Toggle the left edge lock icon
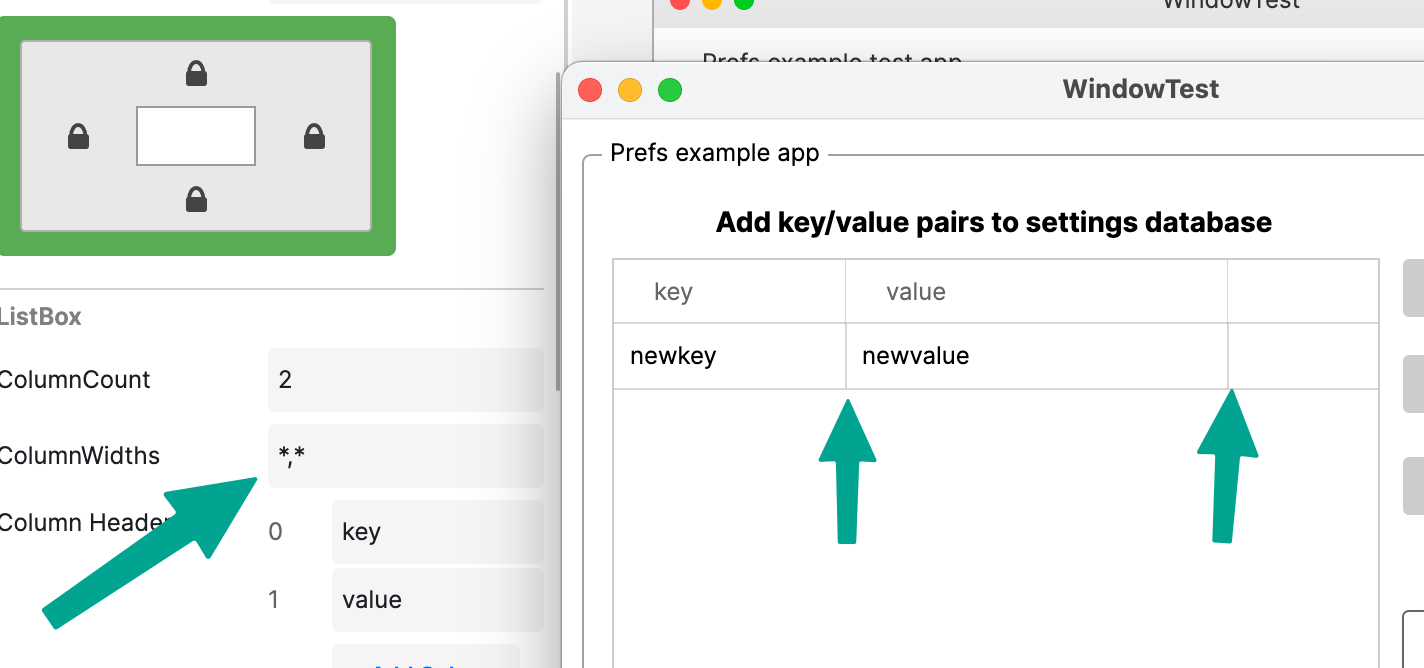Screen dimensions: 1424x668 point(78,136)
